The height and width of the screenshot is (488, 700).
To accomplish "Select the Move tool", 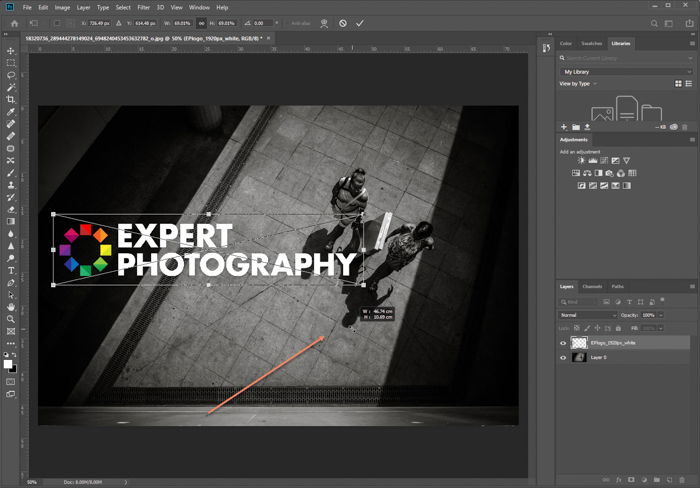I will pos(11,51).
